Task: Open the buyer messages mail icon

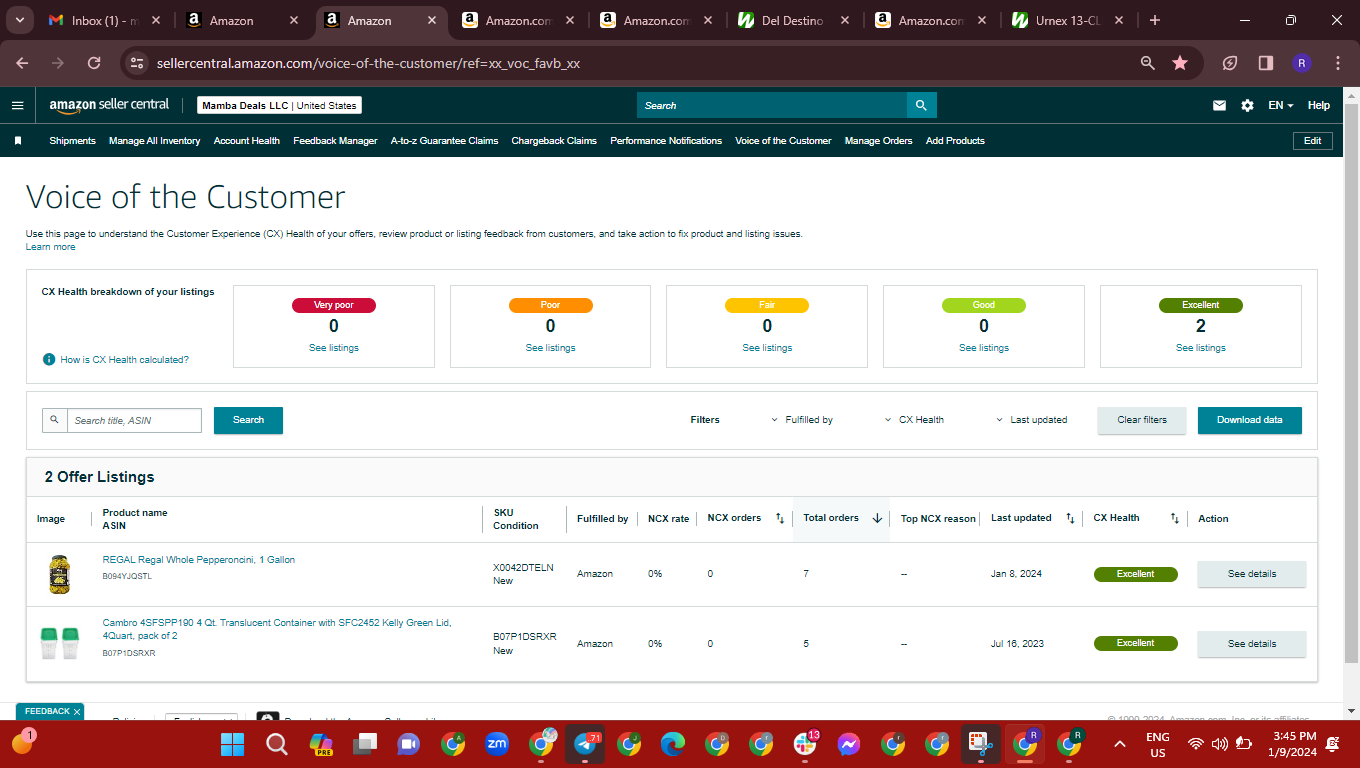Action: (x=1219, y=105)
